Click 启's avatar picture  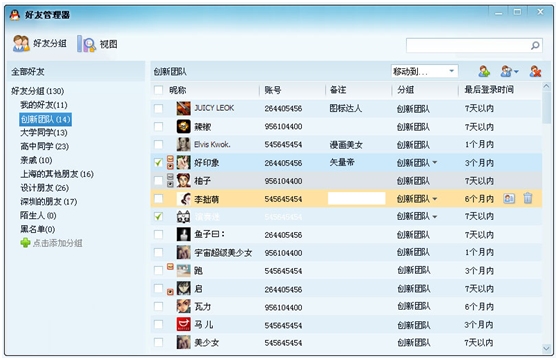184,288
